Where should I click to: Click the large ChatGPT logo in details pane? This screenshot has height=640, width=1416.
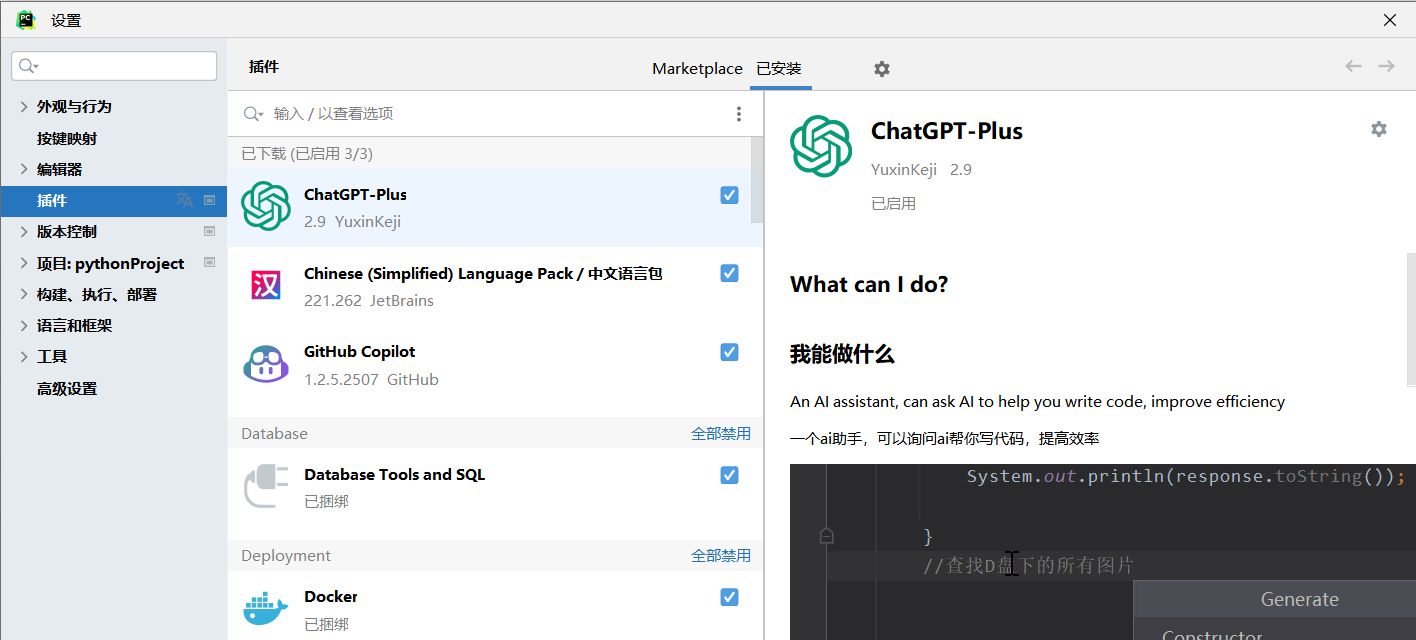(x=821, y=146)
